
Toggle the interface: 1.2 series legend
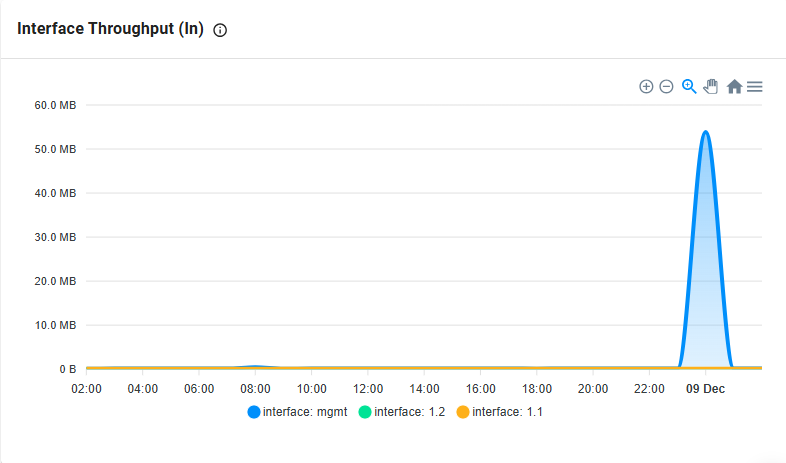[402, 412]
